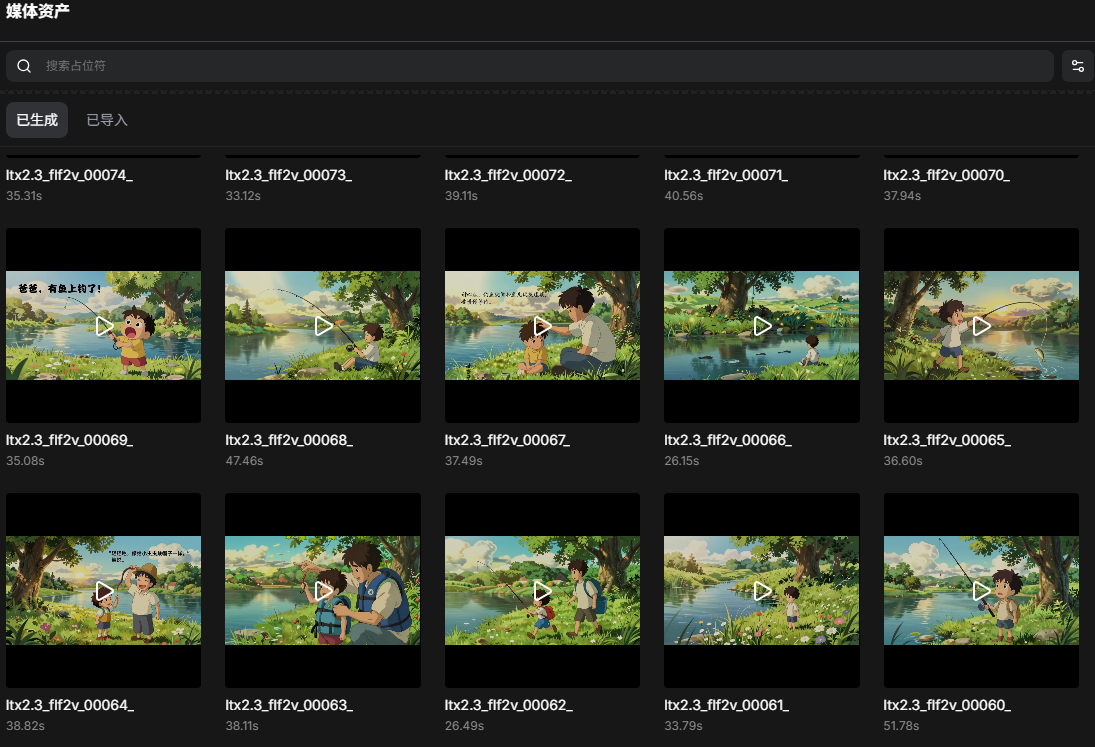
Task: Click the ltx2.3_flf2v_00064_ title text
Action: point(70,706)
